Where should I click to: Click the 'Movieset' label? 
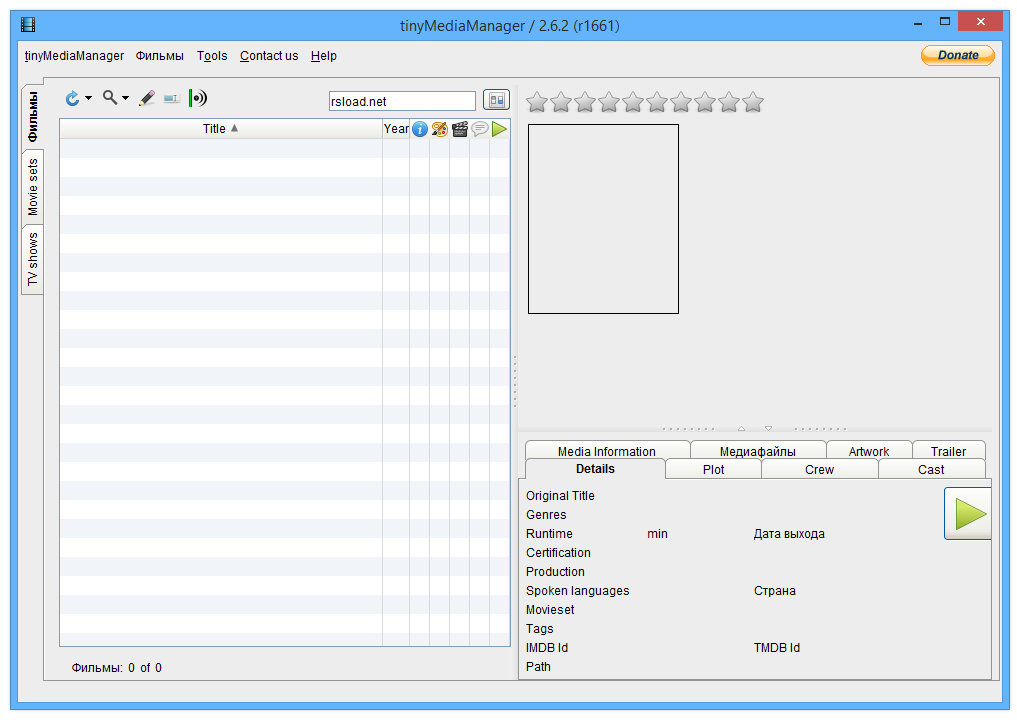point(550,610)
